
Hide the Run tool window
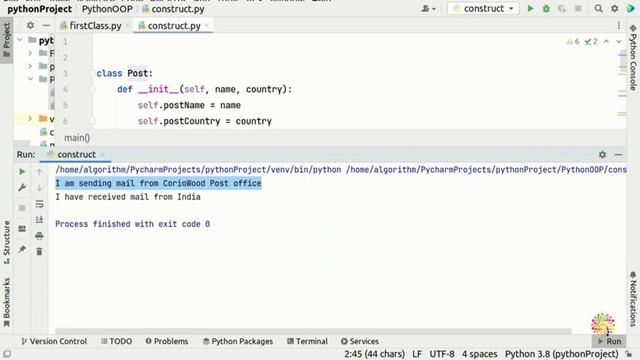[x=618, y=154]
